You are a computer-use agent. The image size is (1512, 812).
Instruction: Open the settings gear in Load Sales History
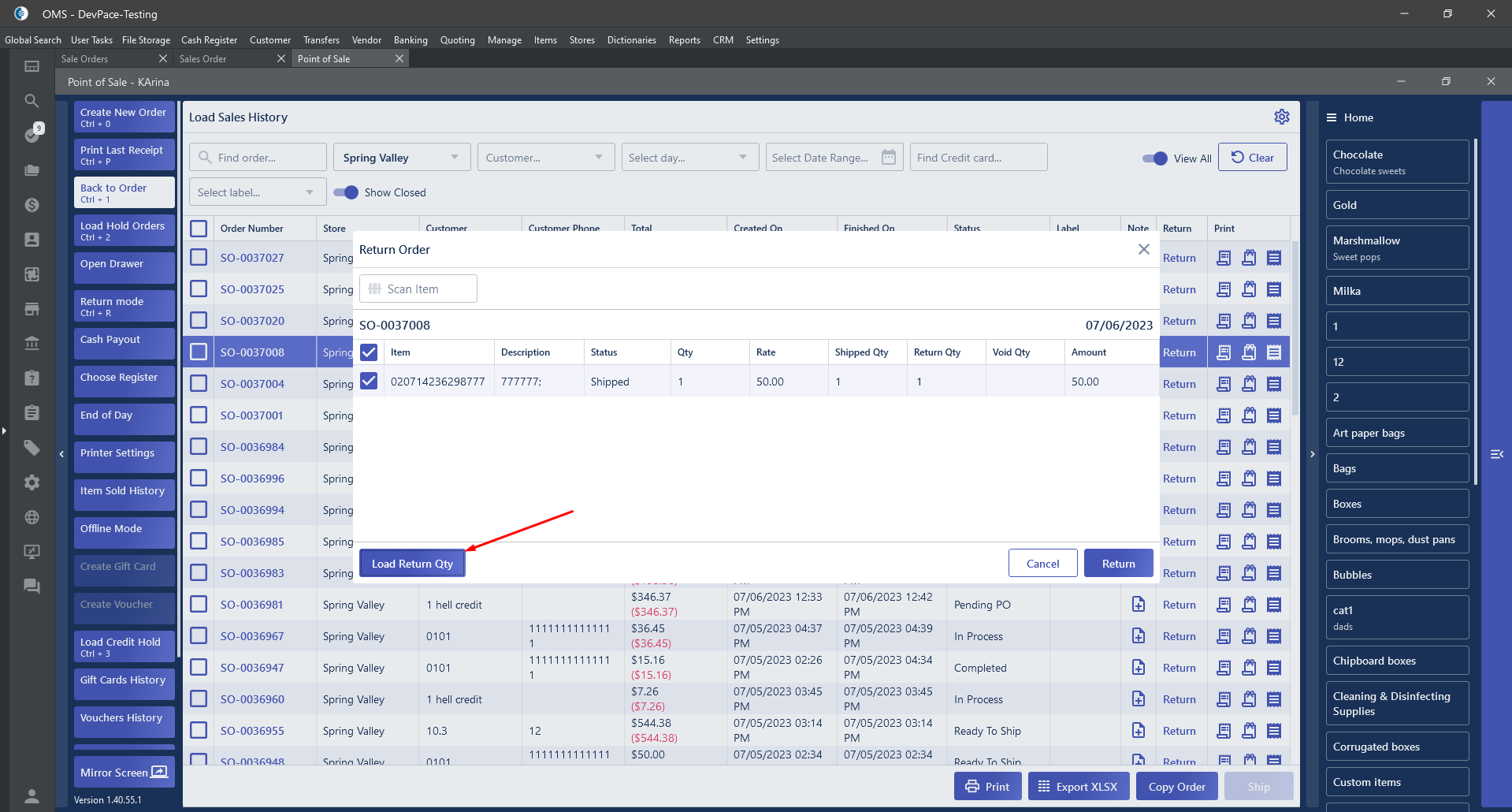pyautogui.click(x=1281, y=117)
